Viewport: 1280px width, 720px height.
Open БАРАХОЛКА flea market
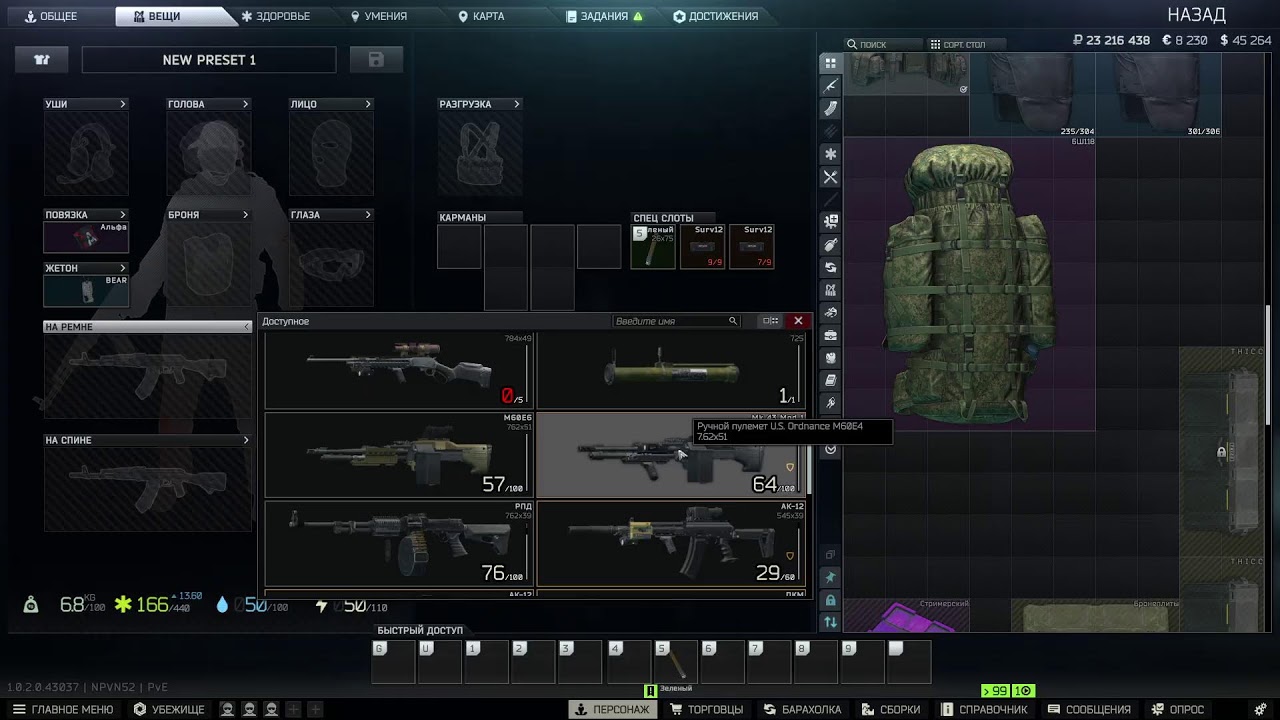802,709
